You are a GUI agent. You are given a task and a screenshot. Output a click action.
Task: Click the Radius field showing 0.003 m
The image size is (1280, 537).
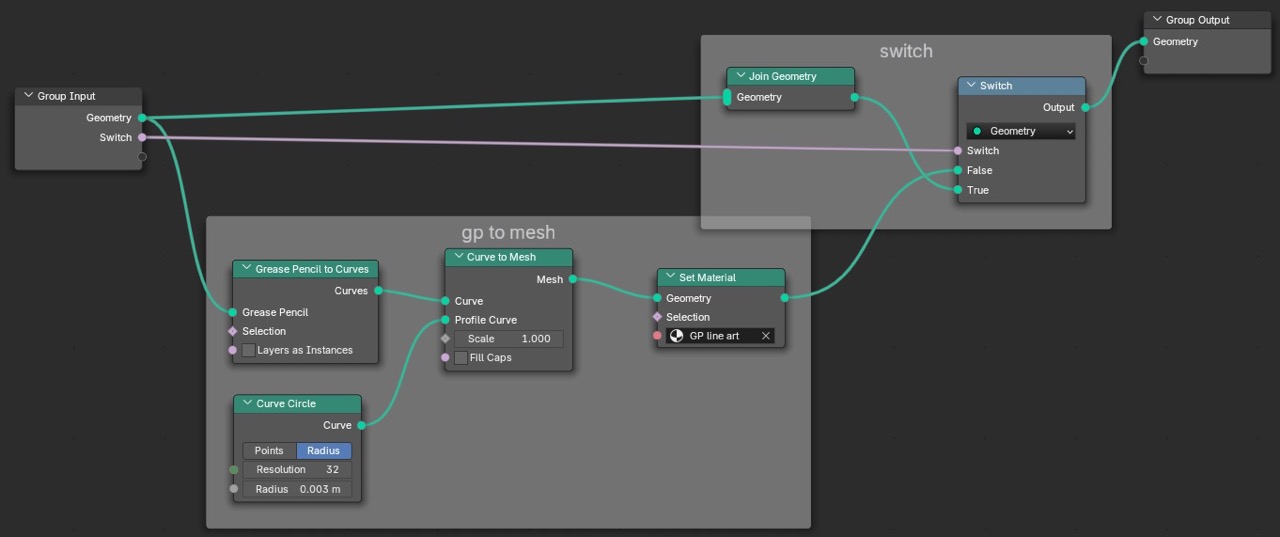point(297,489)
